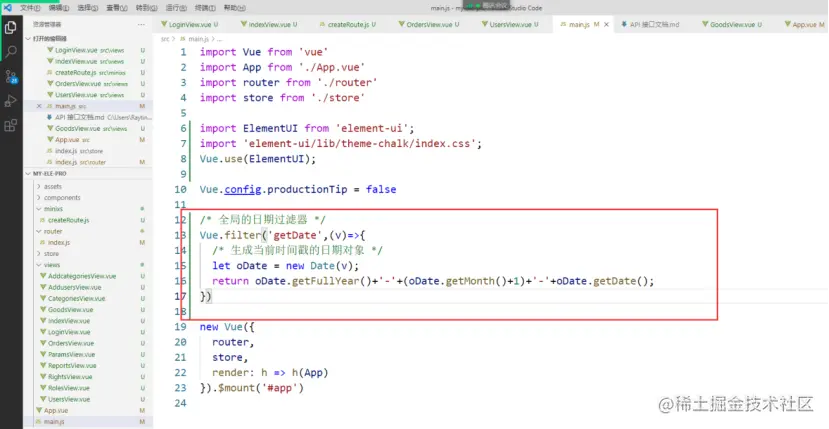Switch to the createRoute.js editor tab

point(348,24)
